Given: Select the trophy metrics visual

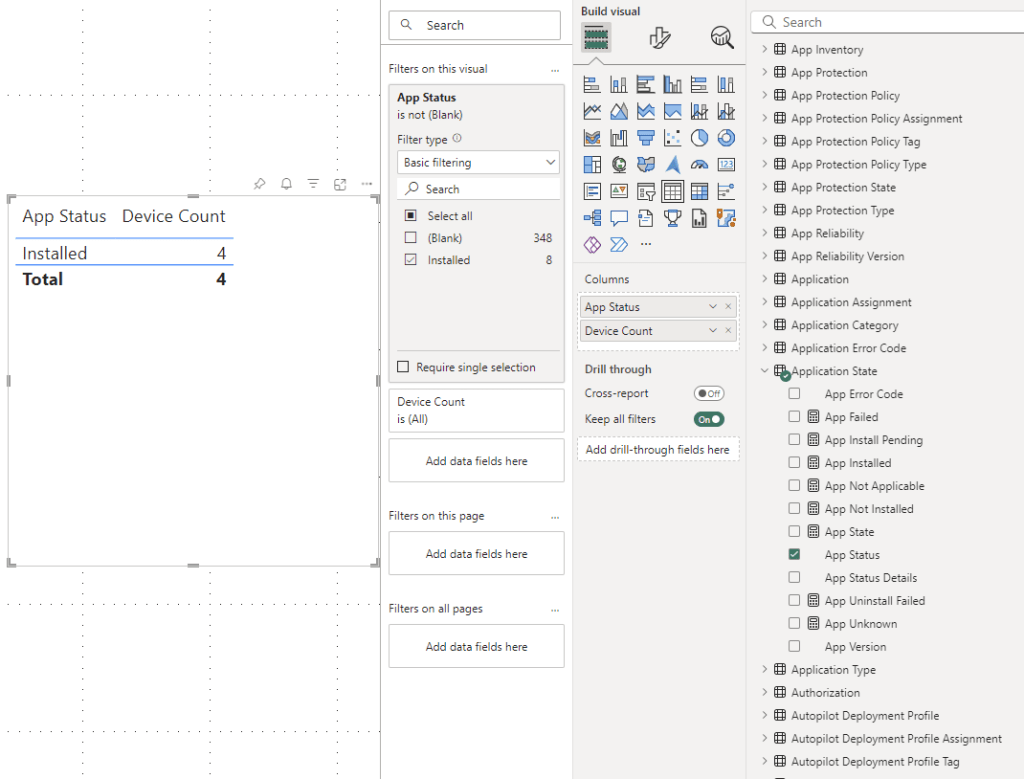Looking at the screenshot, I should pos(672,218).
